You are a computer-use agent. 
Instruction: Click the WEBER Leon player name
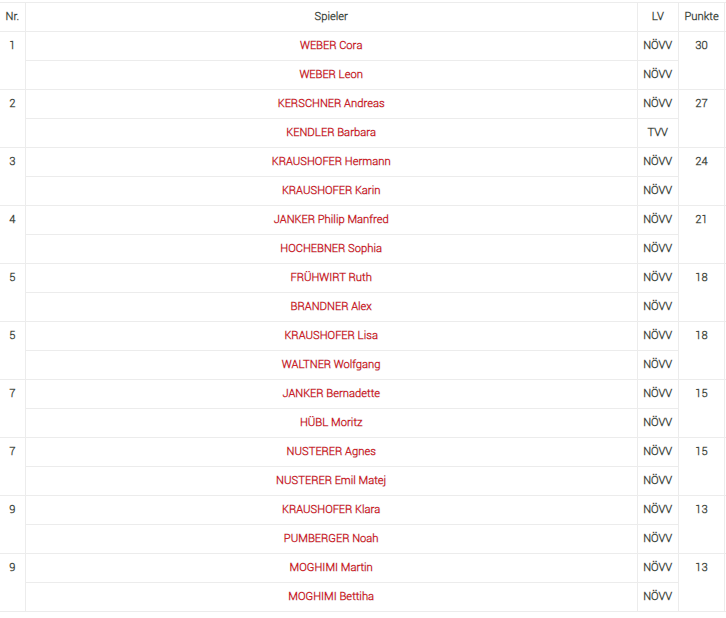331,74
